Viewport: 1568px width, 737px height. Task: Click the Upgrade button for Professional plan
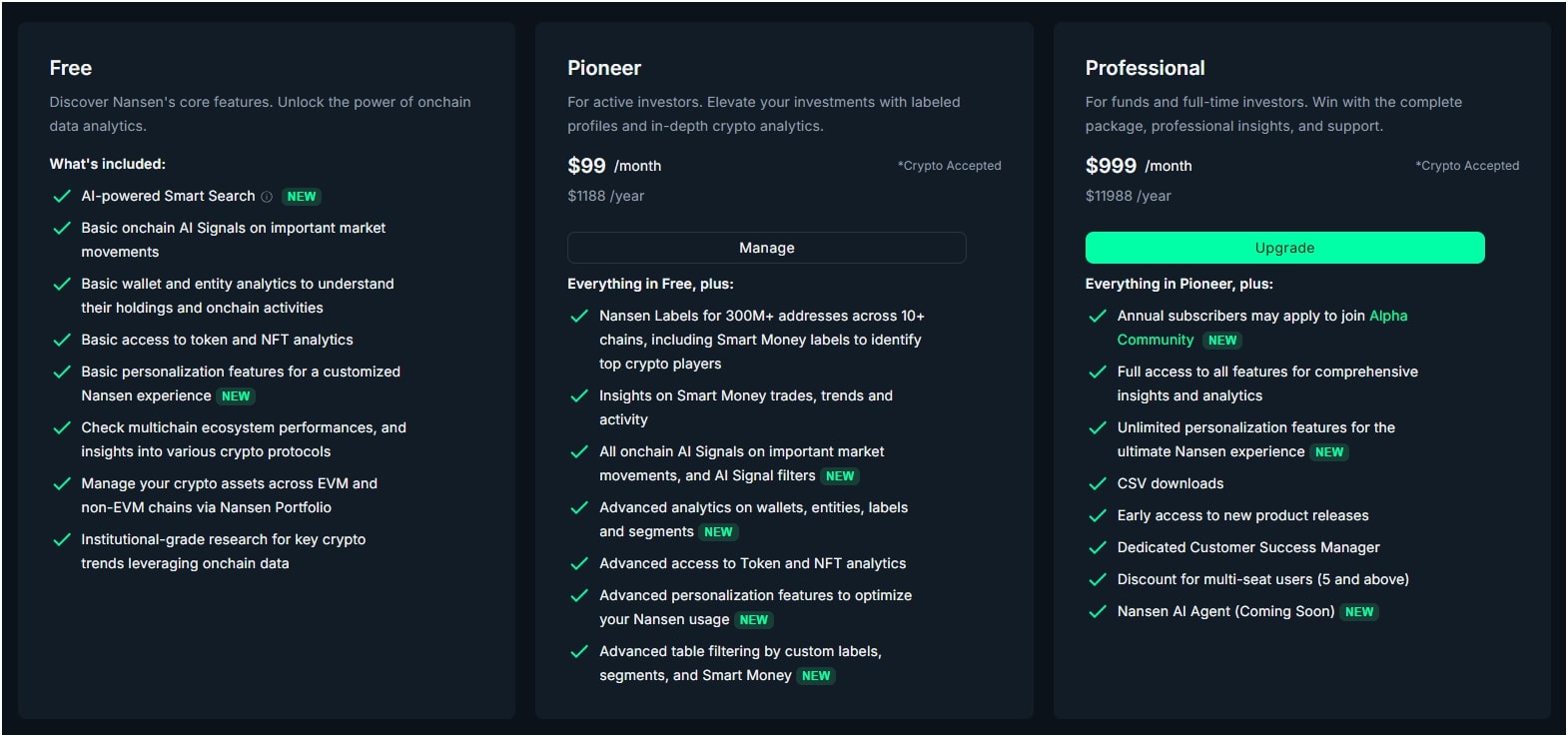coord(1284,248)
